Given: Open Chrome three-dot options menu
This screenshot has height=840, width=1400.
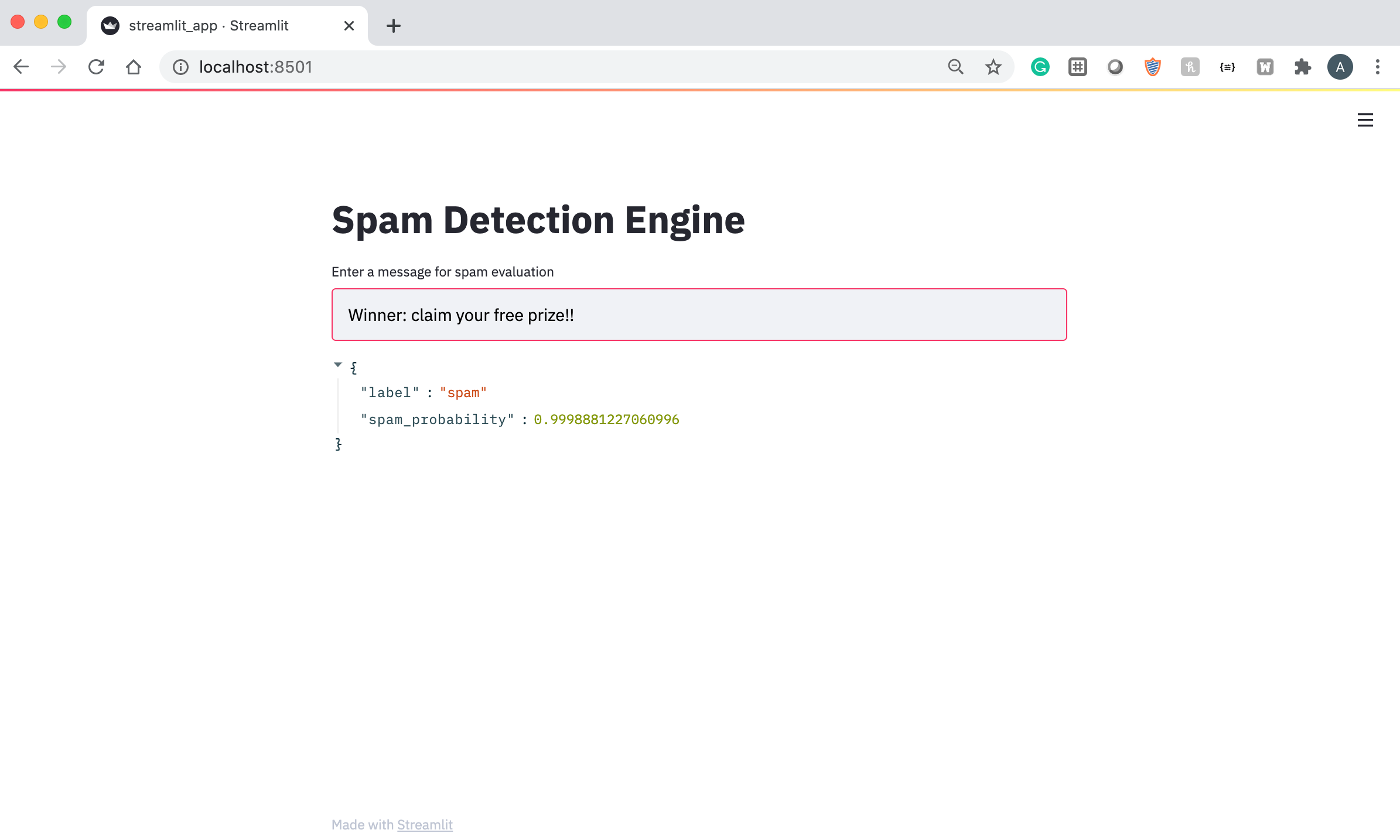Looking at the screenshot, I should [1377, 67].
